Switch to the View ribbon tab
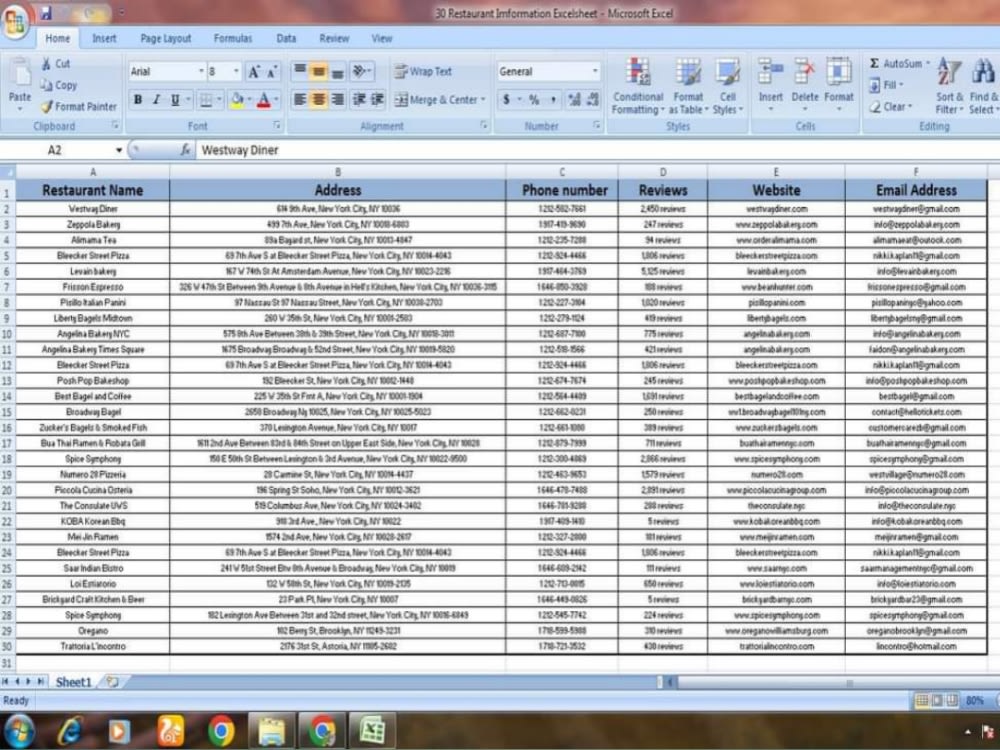This screenshot has height=750, width=1000. coord(382,38)
